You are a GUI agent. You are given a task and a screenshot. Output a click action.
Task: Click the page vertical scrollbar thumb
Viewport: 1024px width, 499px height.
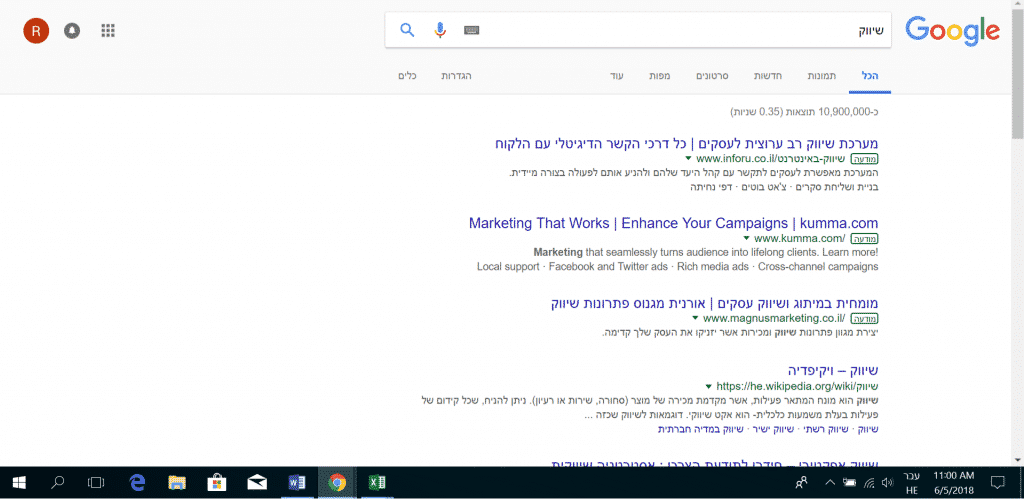point(1017,72)
